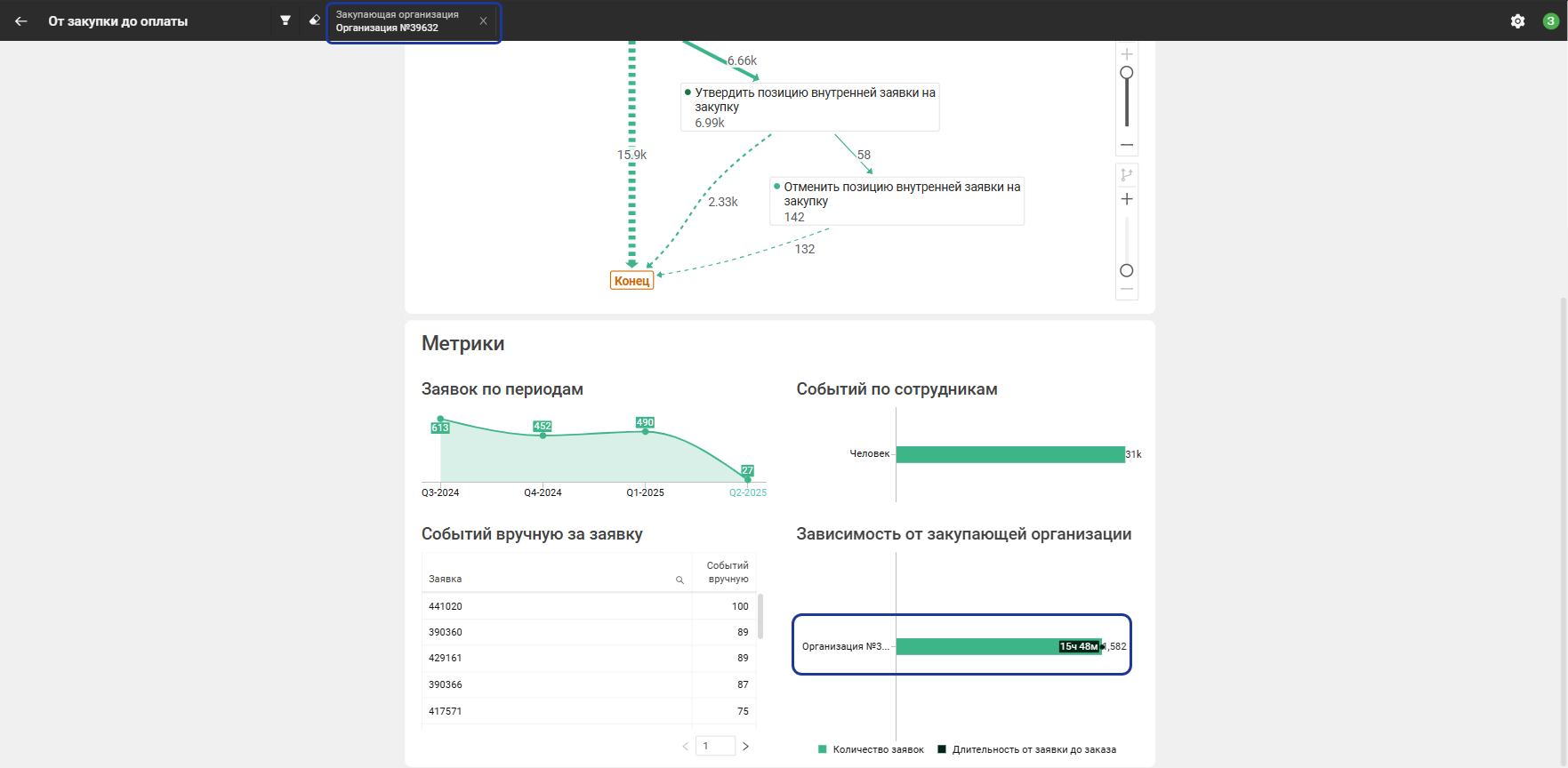Click the Человек bar in the employees chart
The image size is (1568, 768).
[1009, 454]
